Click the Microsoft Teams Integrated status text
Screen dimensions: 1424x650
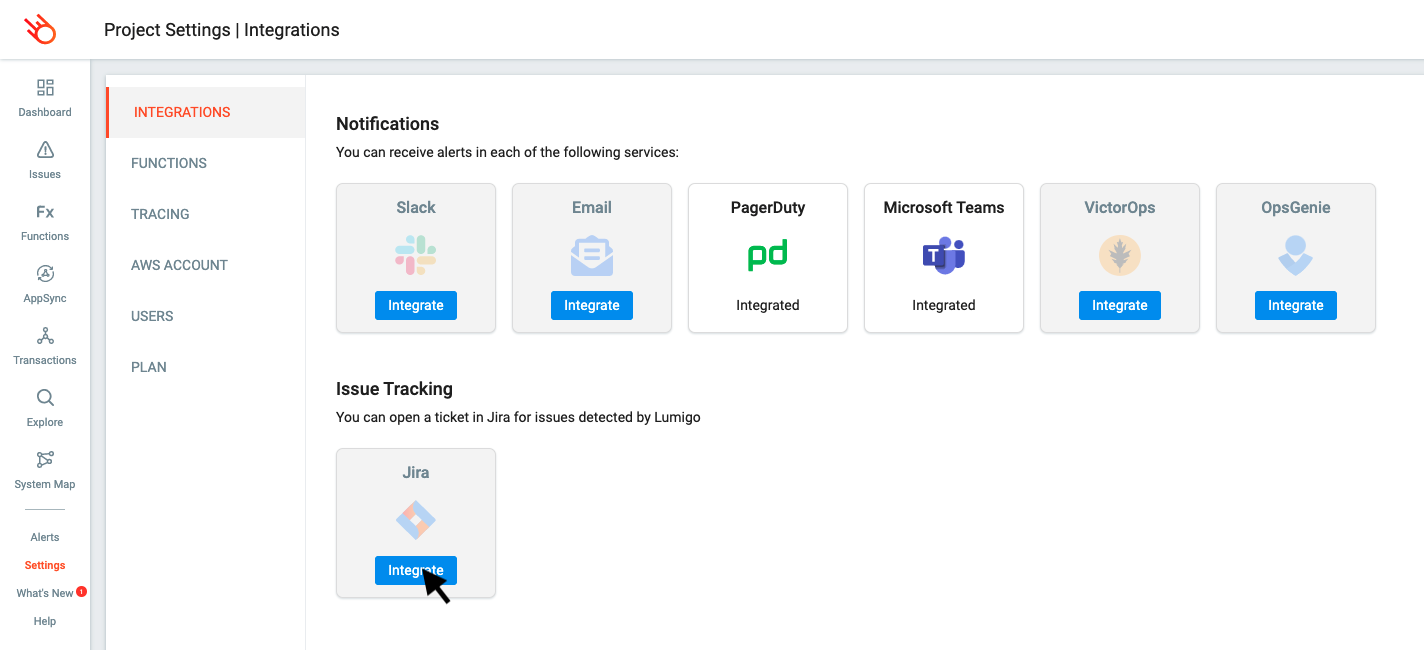[944, 305]
